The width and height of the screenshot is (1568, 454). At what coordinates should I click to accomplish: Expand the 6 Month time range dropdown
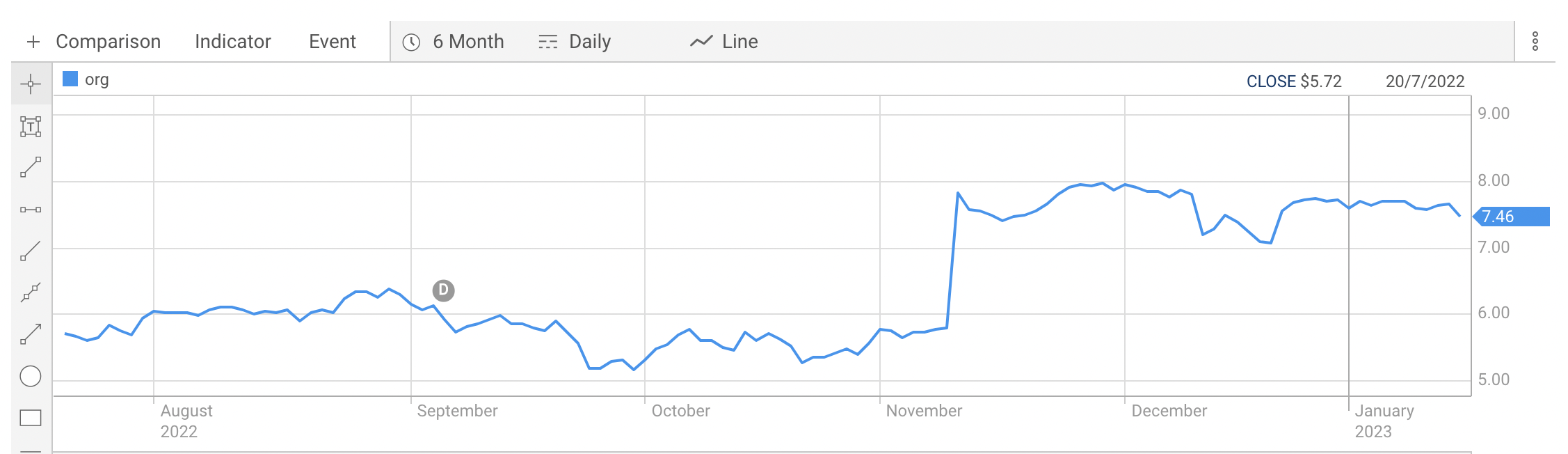tap(454, 42)
